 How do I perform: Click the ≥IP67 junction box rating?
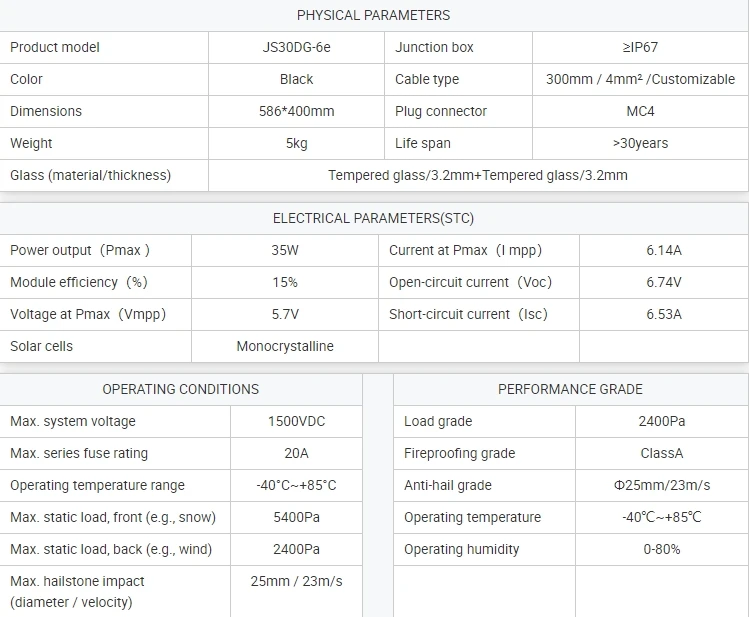(640, 47)
